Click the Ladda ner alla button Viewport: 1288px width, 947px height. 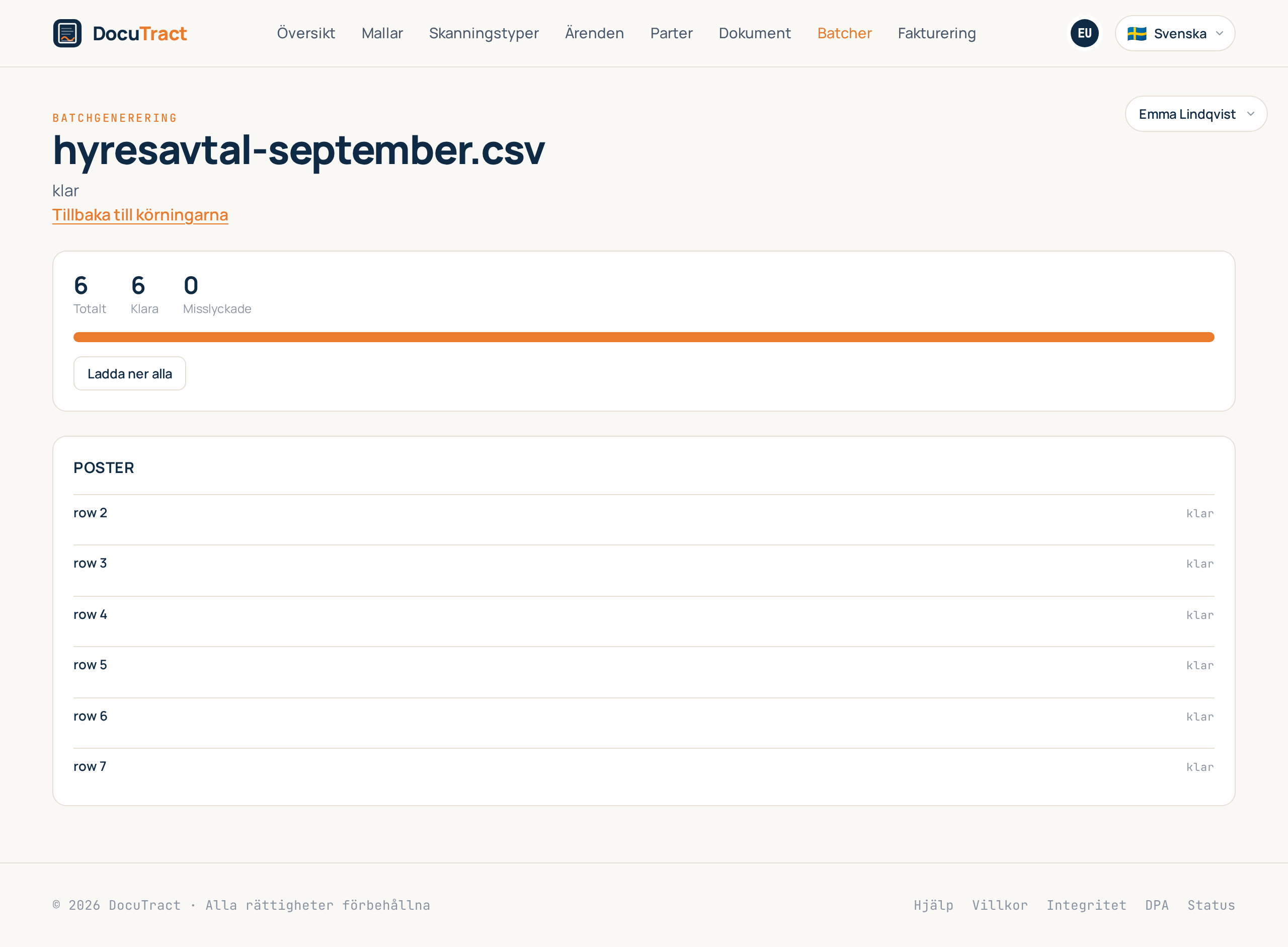point(129,374)
